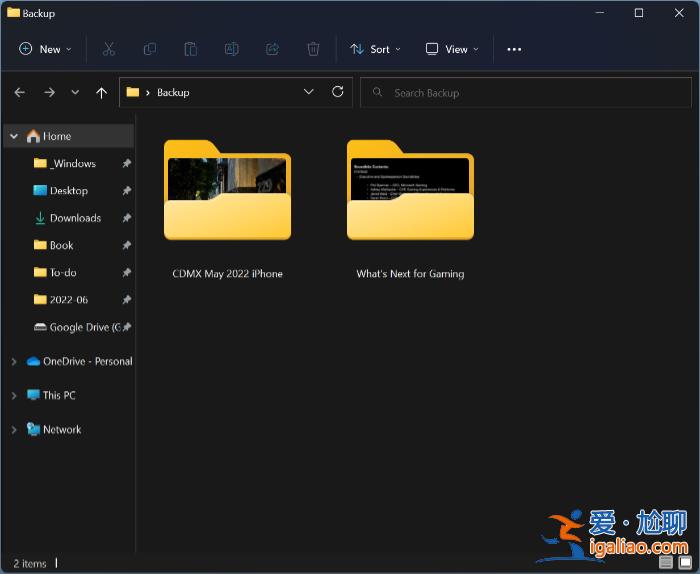
Task: Click the Share icon in toolbar
Action: [x=272, y=49]
